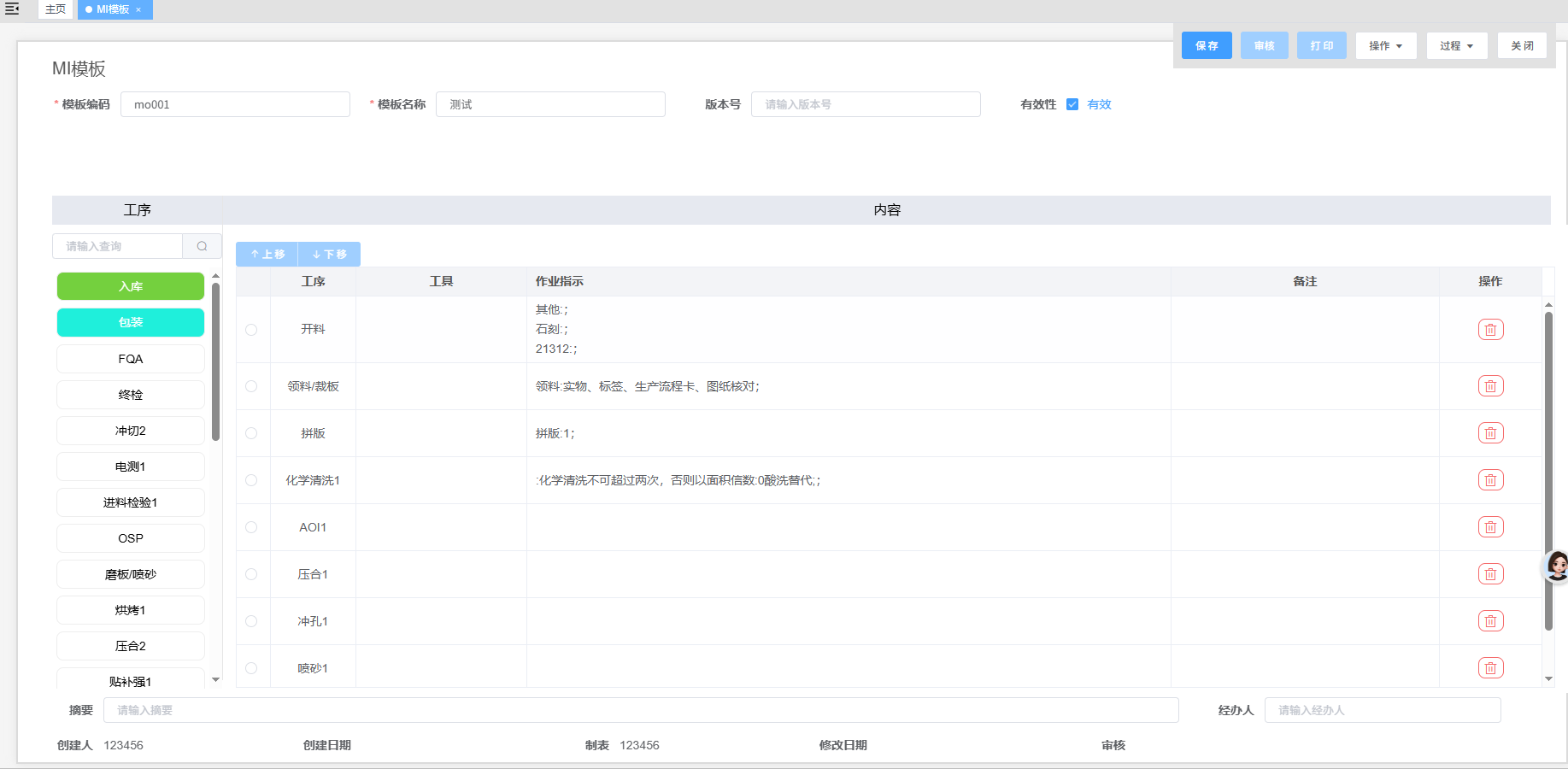Image resolution: width=1568 pixels, height=769 pixels.
Task: Expand the 操作 dropdown menu
Action: [x=1385, y=46]
